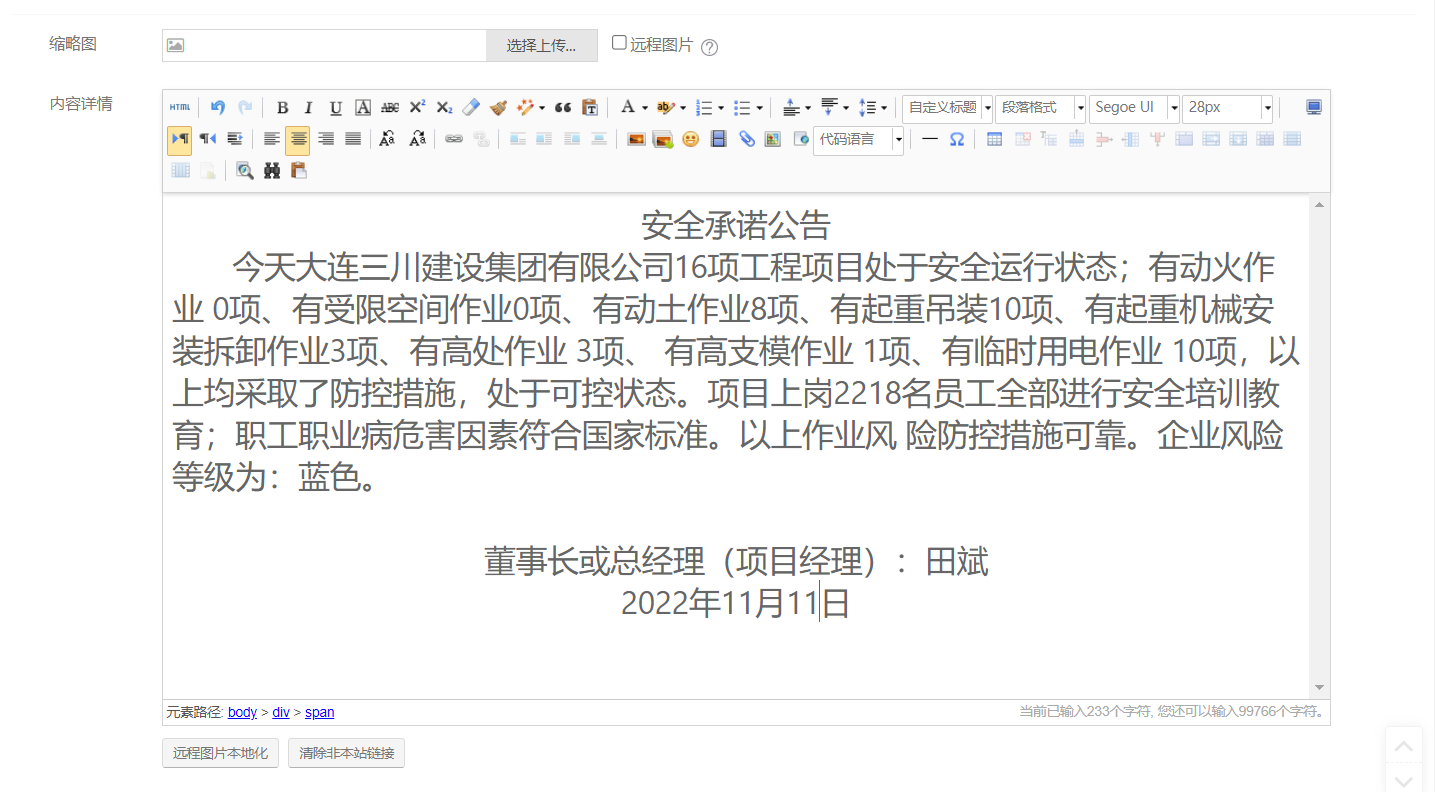Attach a file with the paperclip

[746, 139]
